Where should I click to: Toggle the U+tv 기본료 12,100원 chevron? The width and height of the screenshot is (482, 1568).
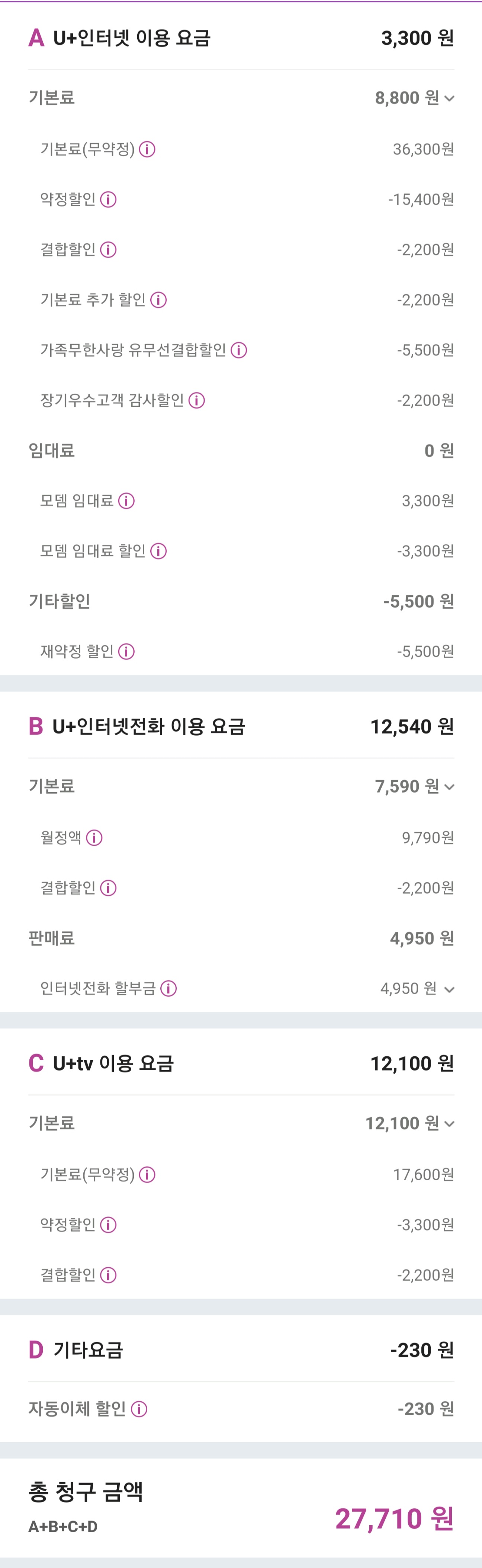coord(449,1124)
